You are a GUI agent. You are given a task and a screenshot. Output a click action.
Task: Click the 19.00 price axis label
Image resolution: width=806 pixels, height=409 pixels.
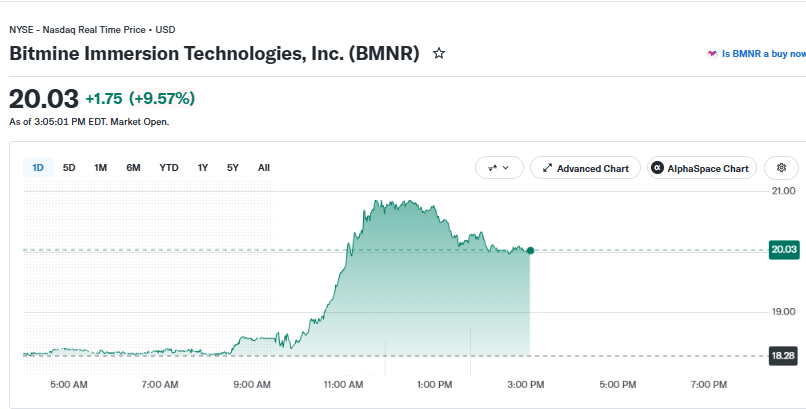coord(783,312)
